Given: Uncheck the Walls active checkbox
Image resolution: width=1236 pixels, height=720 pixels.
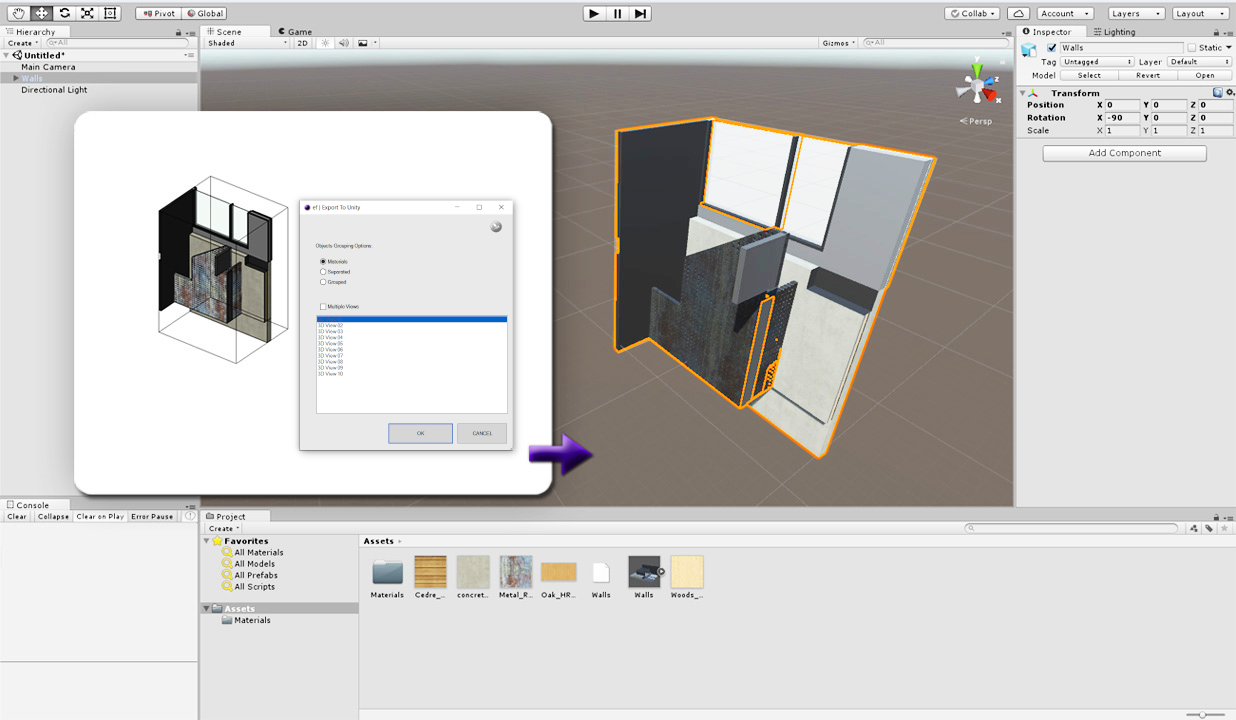Looking at the screenshot, I should (1051, 48).
